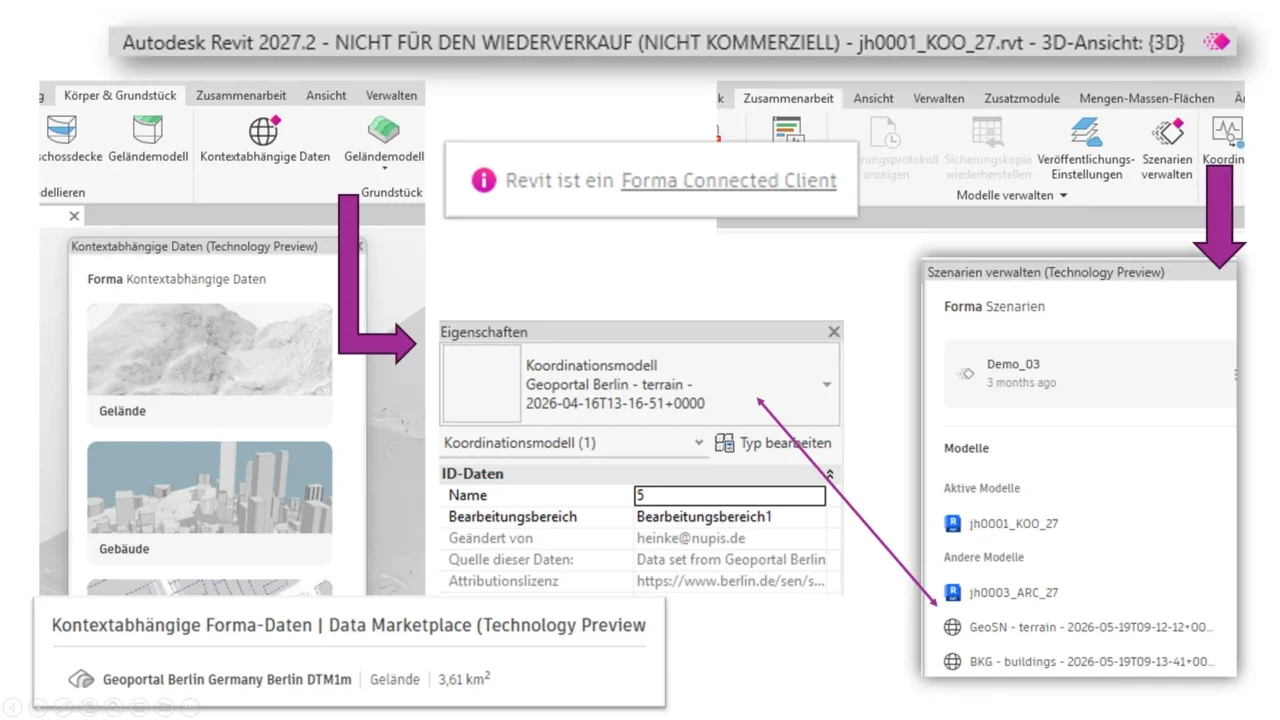This screenshot has width=1280, height=720.
Task: Select the Gelände terrain data card
Action: click(210, 365)
